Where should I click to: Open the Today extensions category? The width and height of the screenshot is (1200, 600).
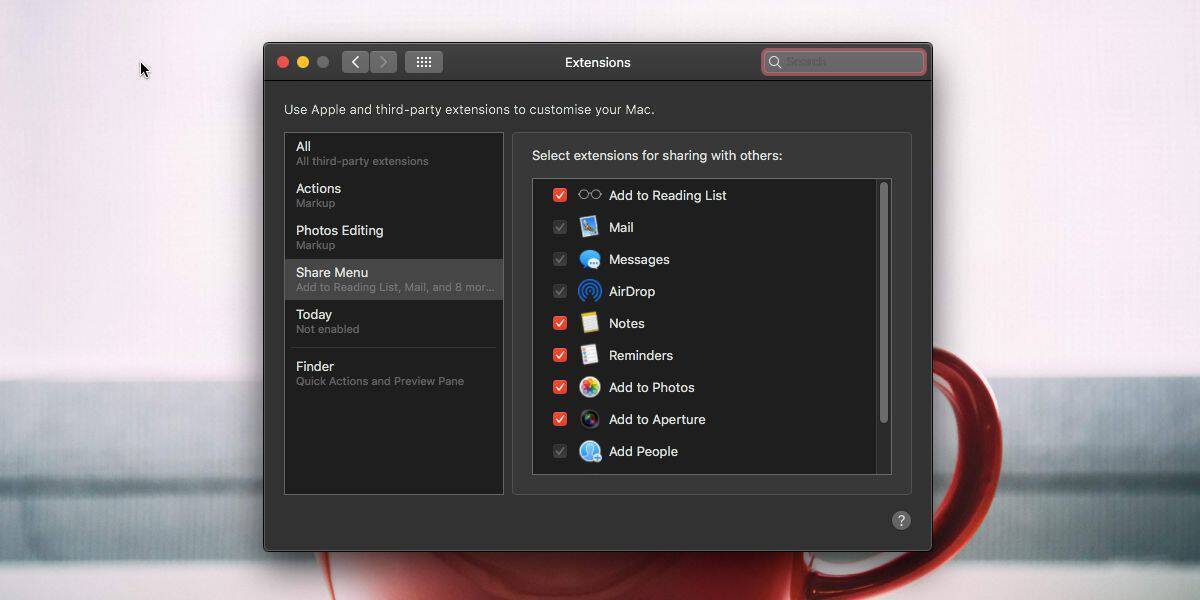tap(393, 321)
